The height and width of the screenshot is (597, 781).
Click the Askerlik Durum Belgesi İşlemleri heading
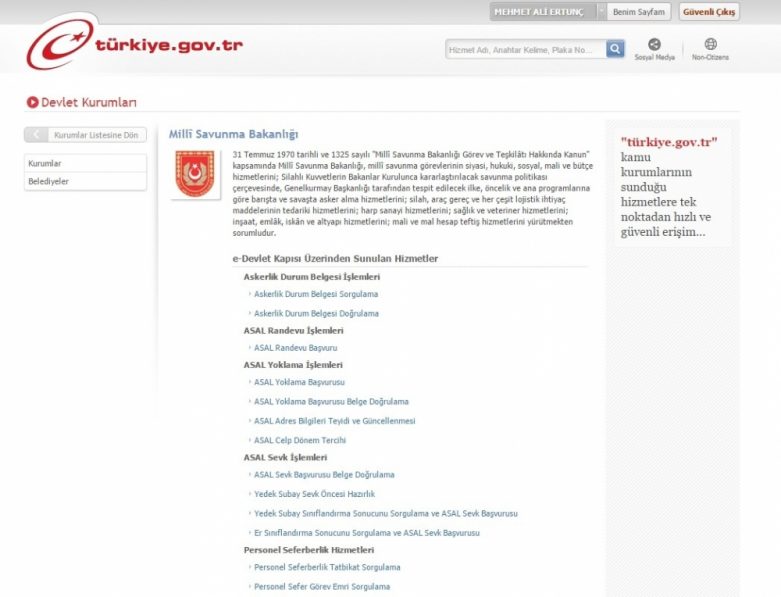click(312, 277)
